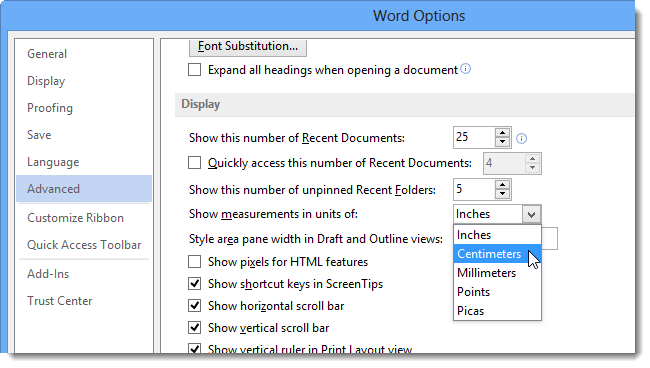Click the Recent Documents number field showing 25

click(x=474, y=137)
